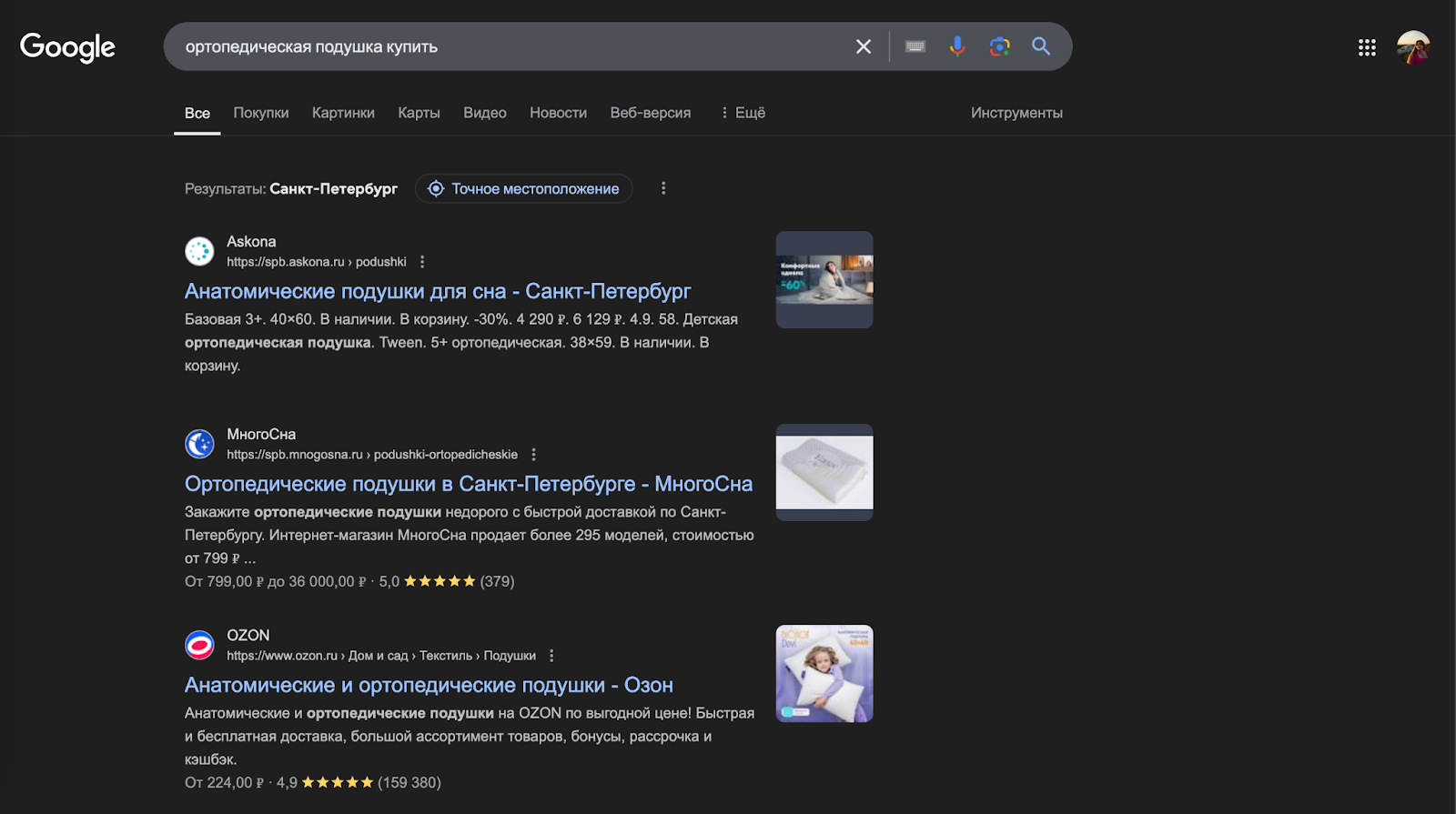Click the МногоСна site name
Image resolution: width=1456 pixels, height=814 pixels.
261,435
